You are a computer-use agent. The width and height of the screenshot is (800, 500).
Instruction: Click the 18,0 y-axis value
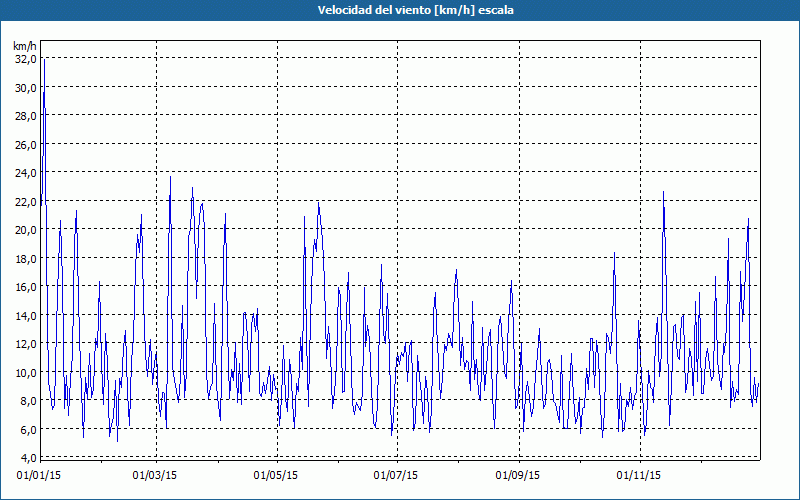[26, 259]
